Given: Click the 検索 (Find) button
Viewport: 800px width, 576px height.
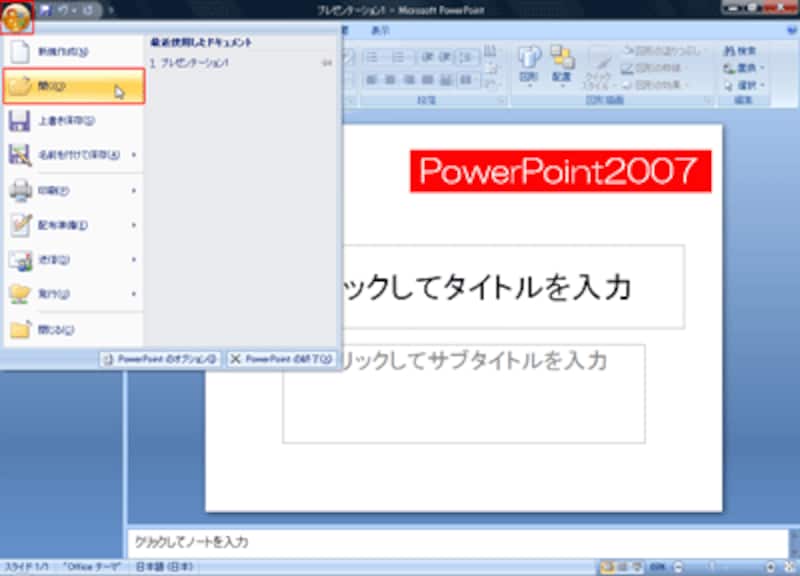Looking at the screenshot, I should 740,51.
